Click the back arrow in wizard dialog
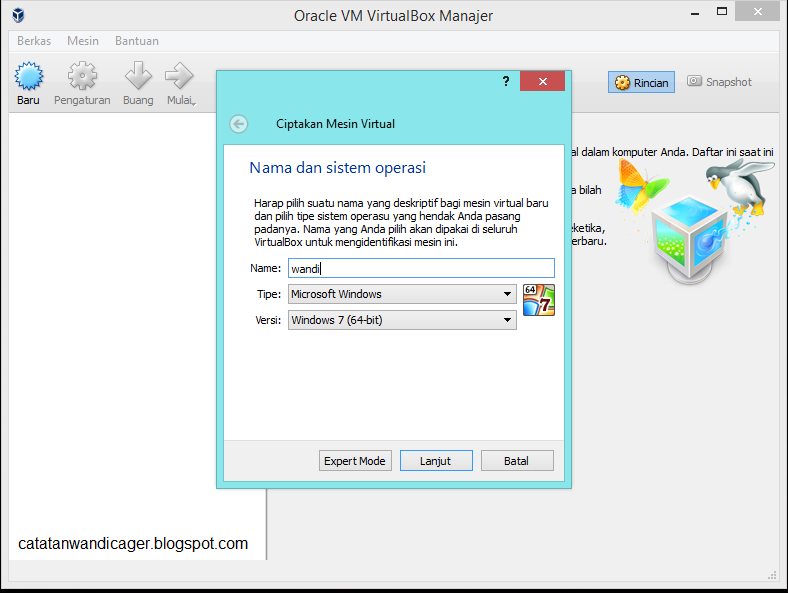Screen dimensions: 788x593 click(x=239, y=124)
